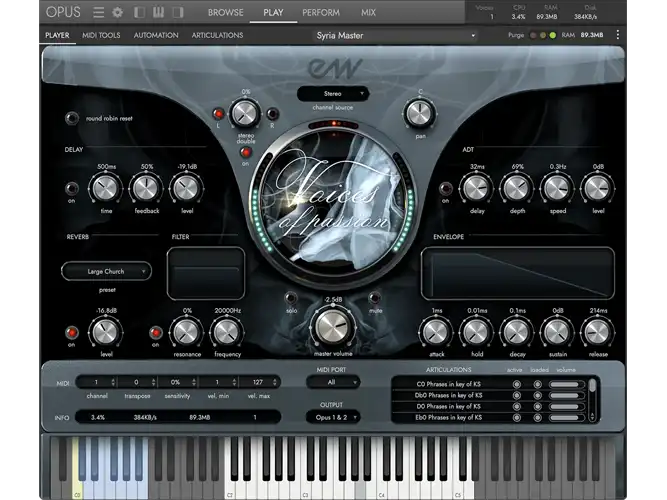Toggle the filter on switch
The height and width of the screenshot is (500, 667).
(156, 332)
